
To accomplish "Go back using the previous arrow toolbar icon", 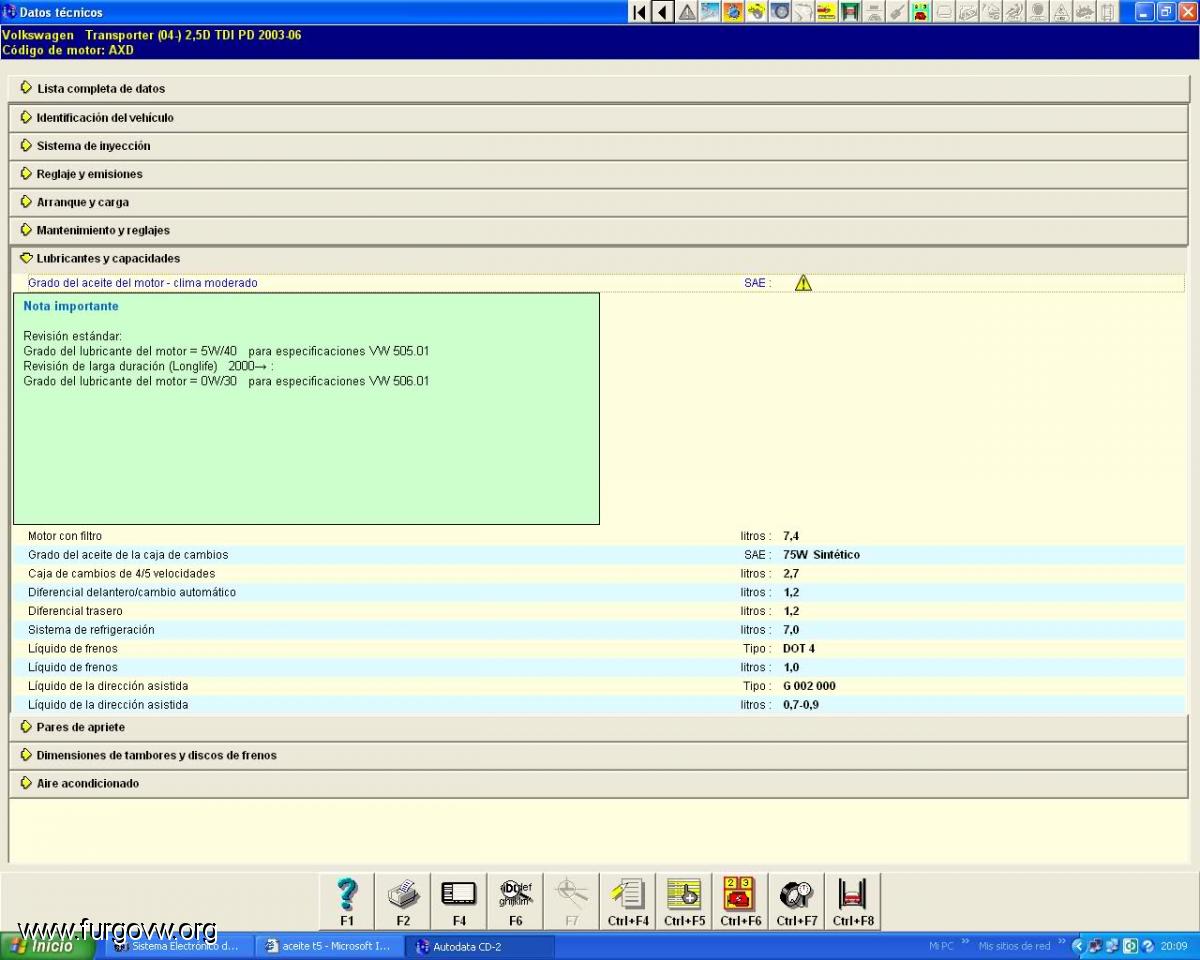I will tap(663, 12).
